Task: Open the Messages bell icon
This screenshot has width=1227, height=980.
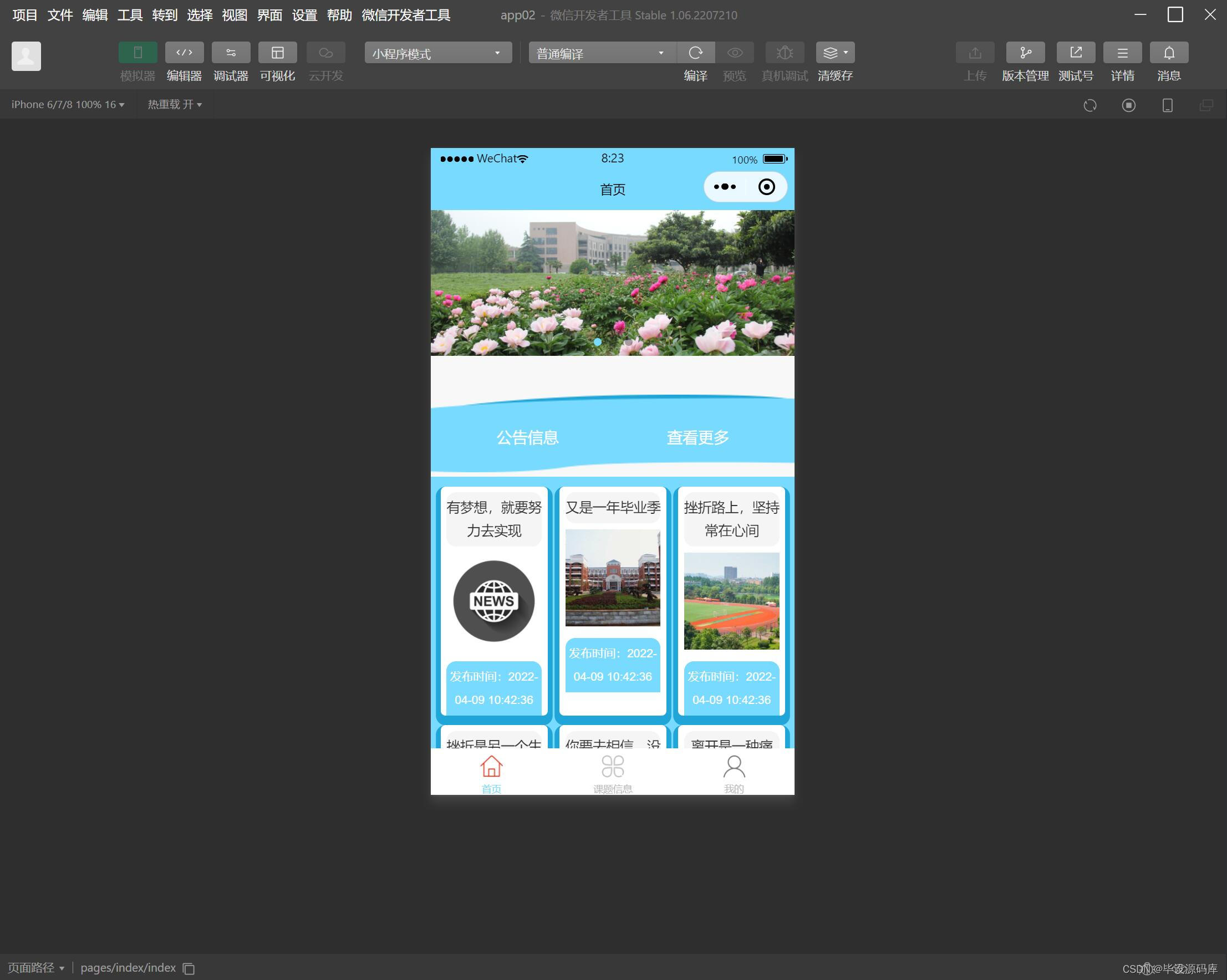Action: (x=1168, y=53)
